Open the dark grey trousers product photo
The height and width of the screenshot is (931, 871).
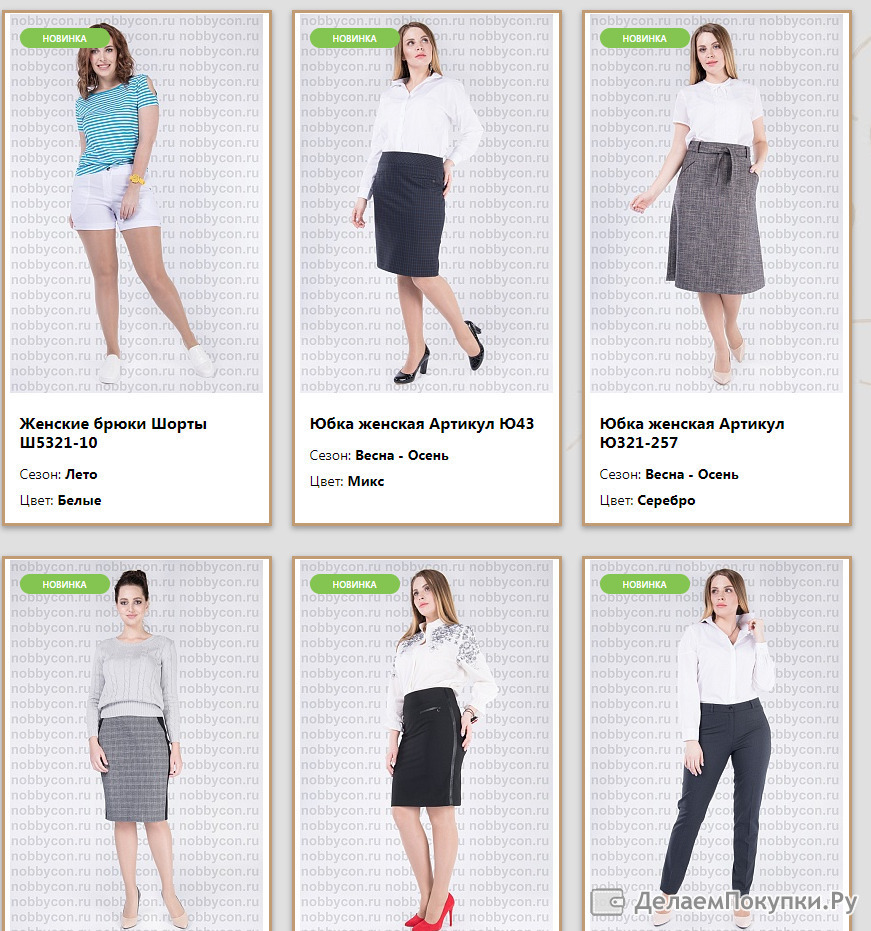tap(716, 745)
